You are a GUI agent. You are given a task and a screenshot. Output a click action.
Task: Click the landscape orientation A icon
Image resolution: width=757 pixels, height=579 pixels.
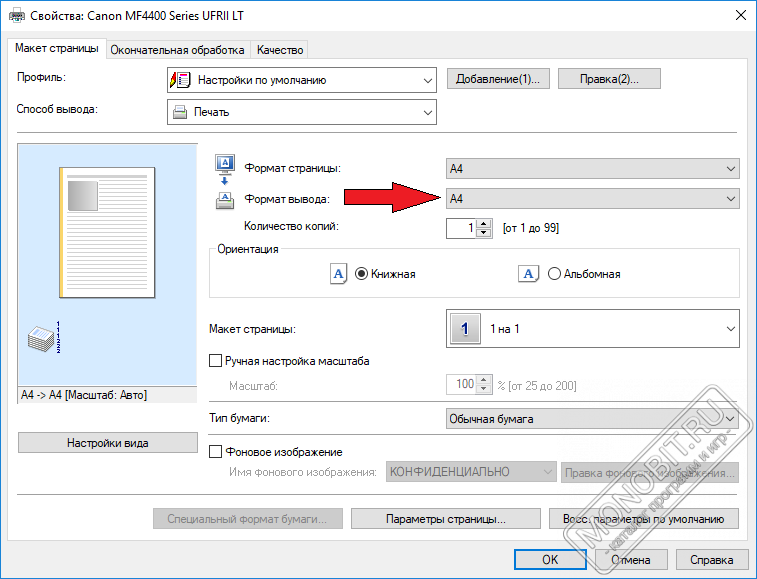pos(529,274)
